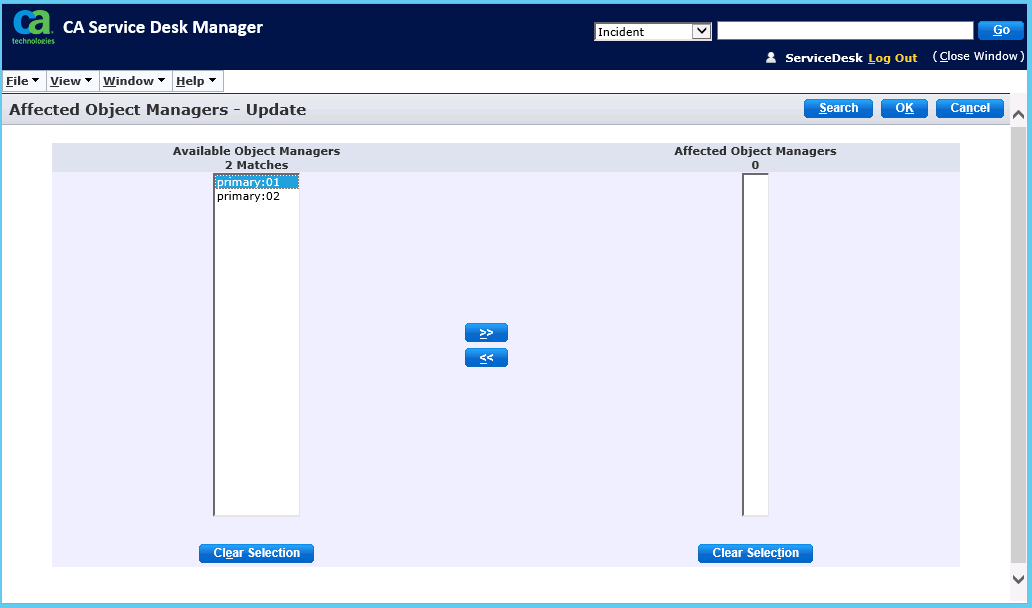Move selection back with << button
This screenshot has height=608, width=1032.
point(486,358)
